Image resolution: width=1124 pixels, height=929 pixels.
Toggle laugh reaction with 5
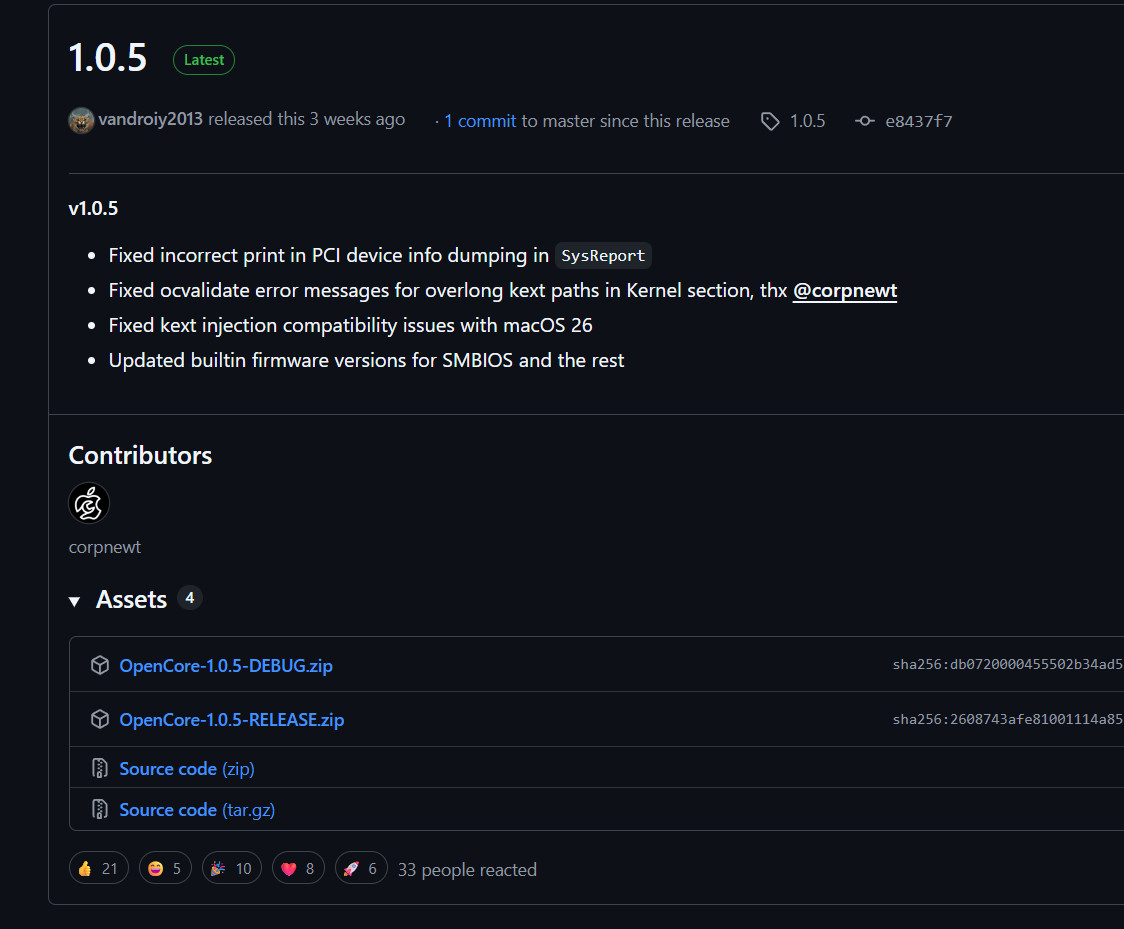(165, 869)
